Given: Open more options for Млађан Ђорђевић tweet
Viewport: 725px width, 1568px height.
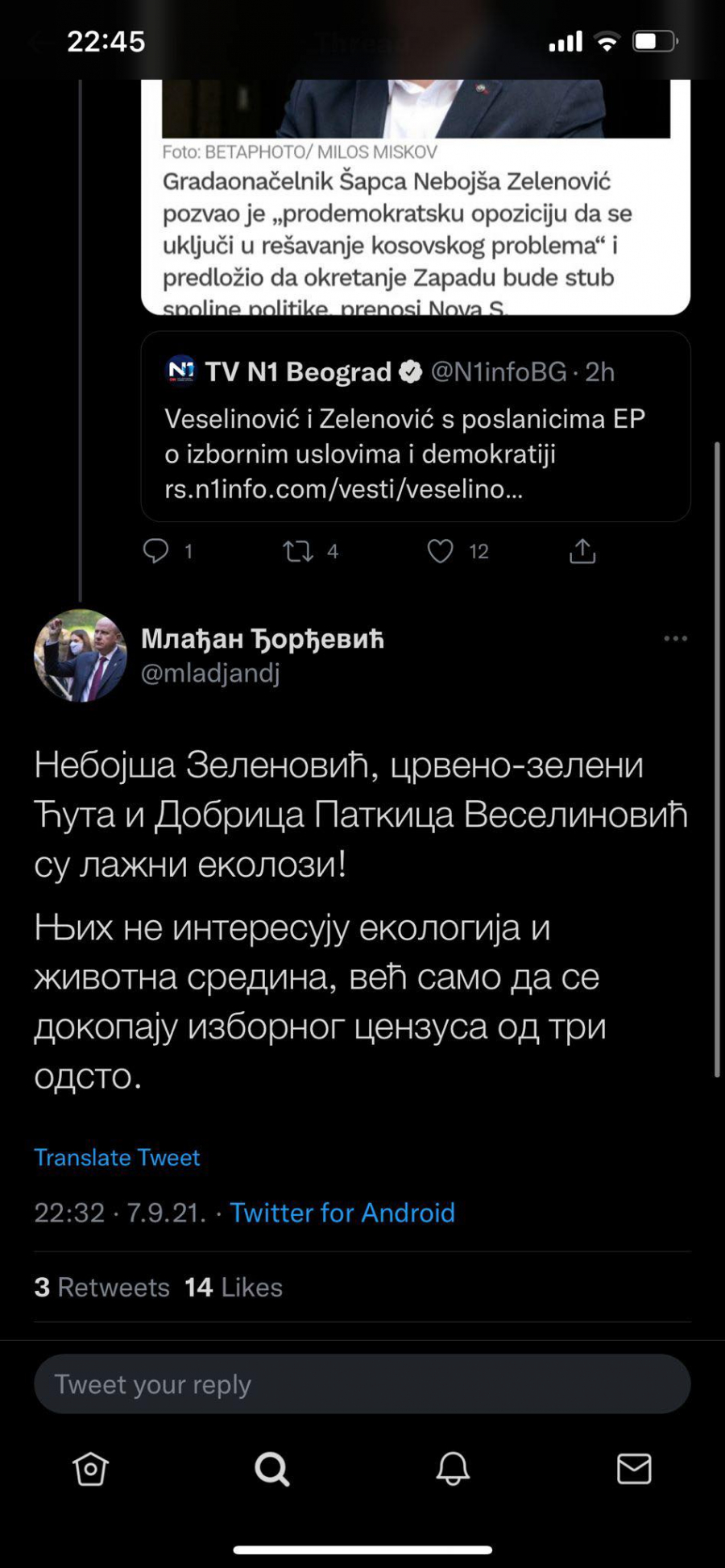Looking at the screenshot, I should 675,638.
